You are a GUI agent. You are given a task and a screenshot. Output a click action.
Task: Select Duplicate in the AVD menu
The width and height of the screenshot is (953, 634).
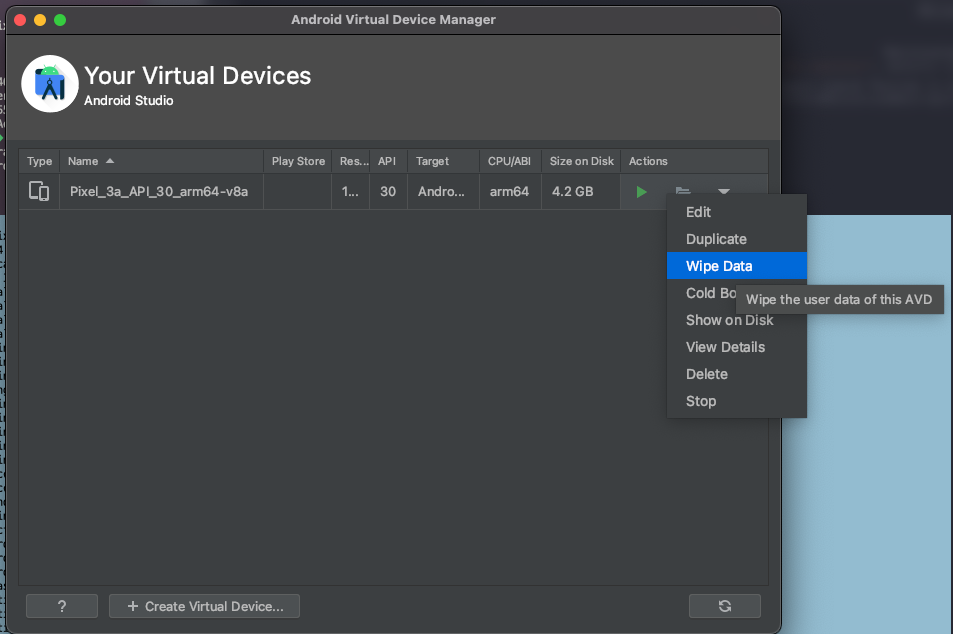click(737, 239)
